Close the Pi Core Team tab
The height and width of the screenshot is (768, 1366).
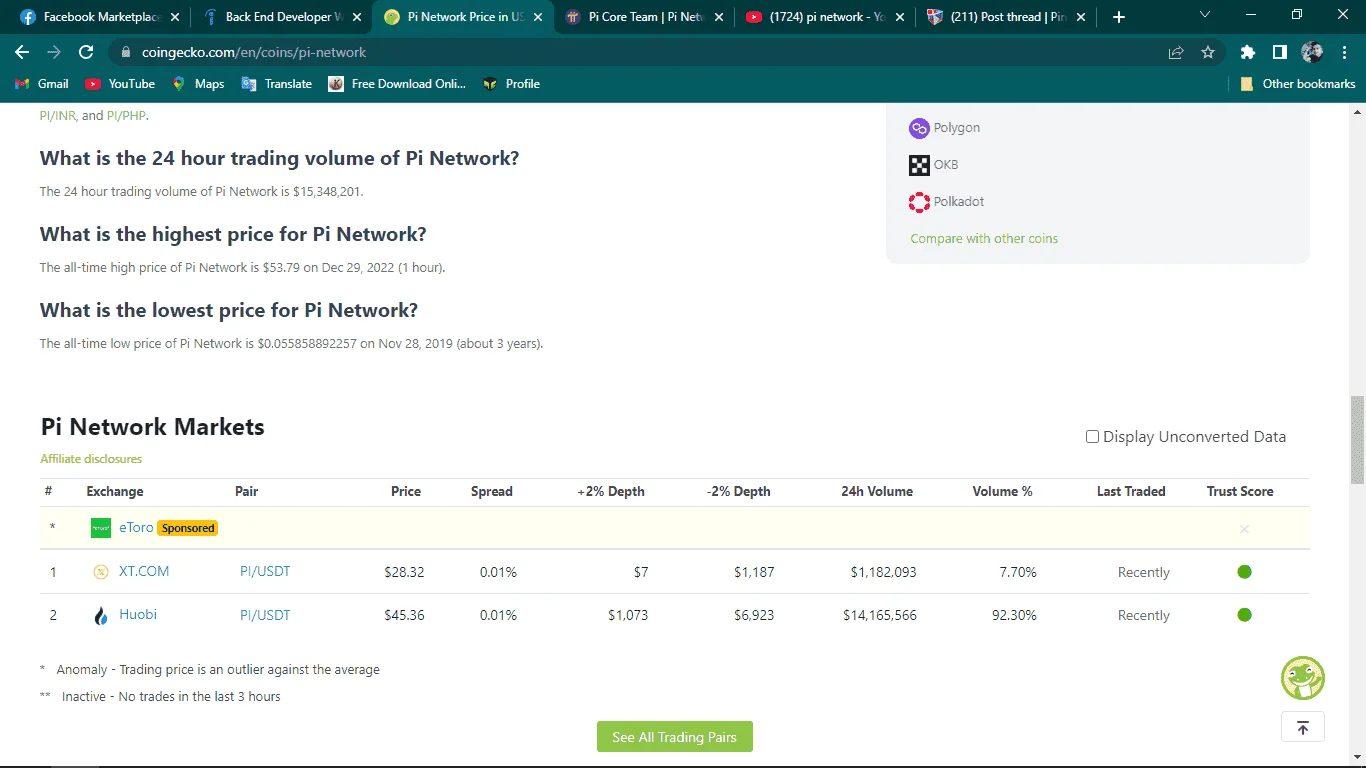[719, 17]
